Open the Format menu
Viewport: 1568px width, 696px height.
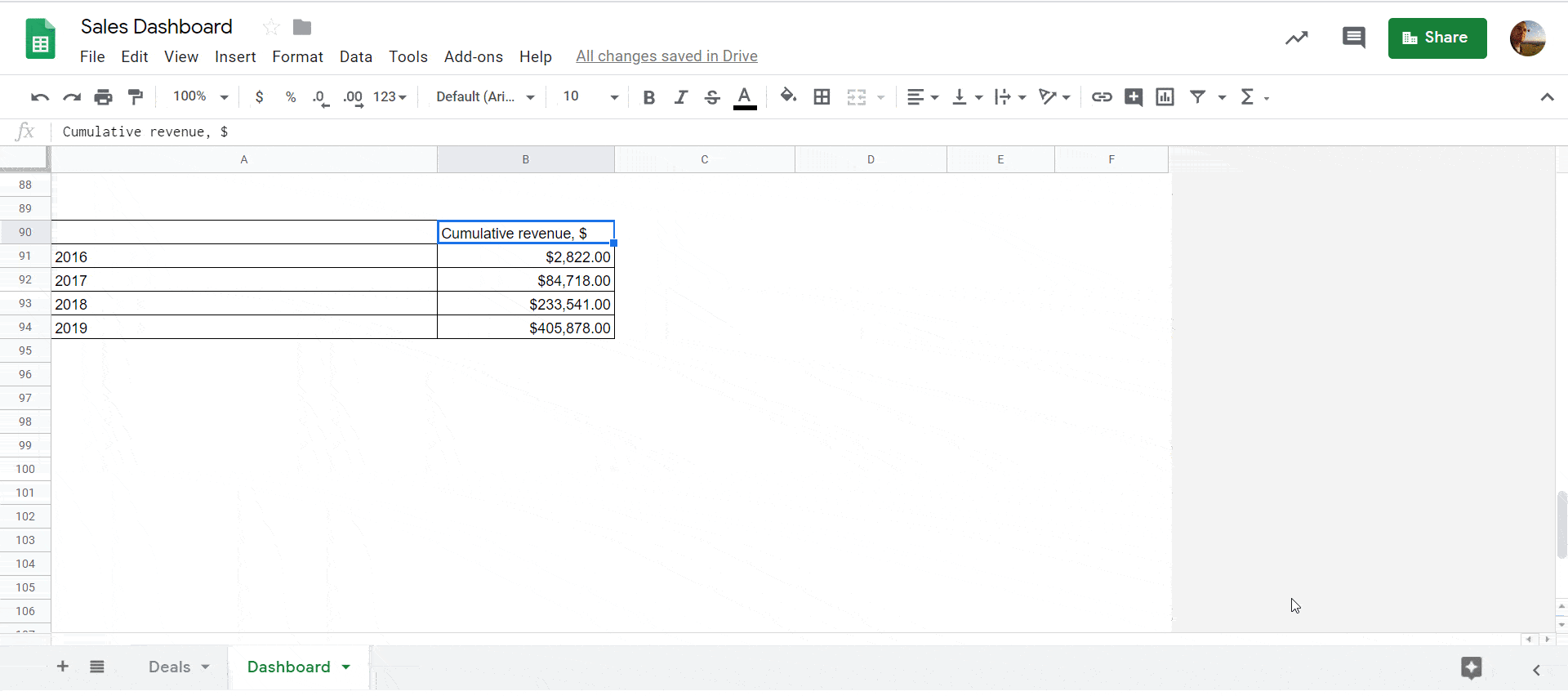(297, 56)
